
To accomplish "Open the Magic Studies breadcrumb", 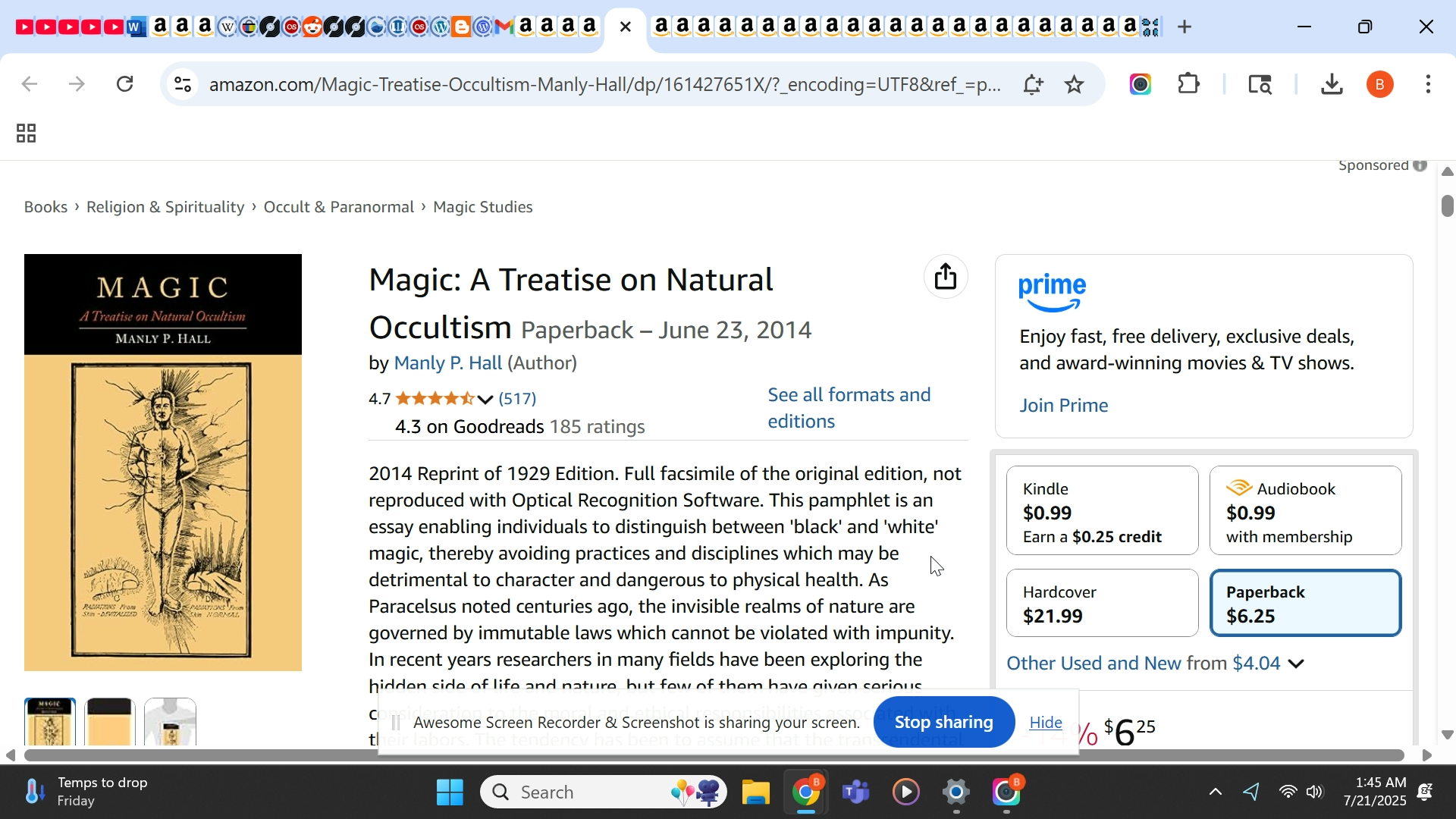I will [483, 207].
